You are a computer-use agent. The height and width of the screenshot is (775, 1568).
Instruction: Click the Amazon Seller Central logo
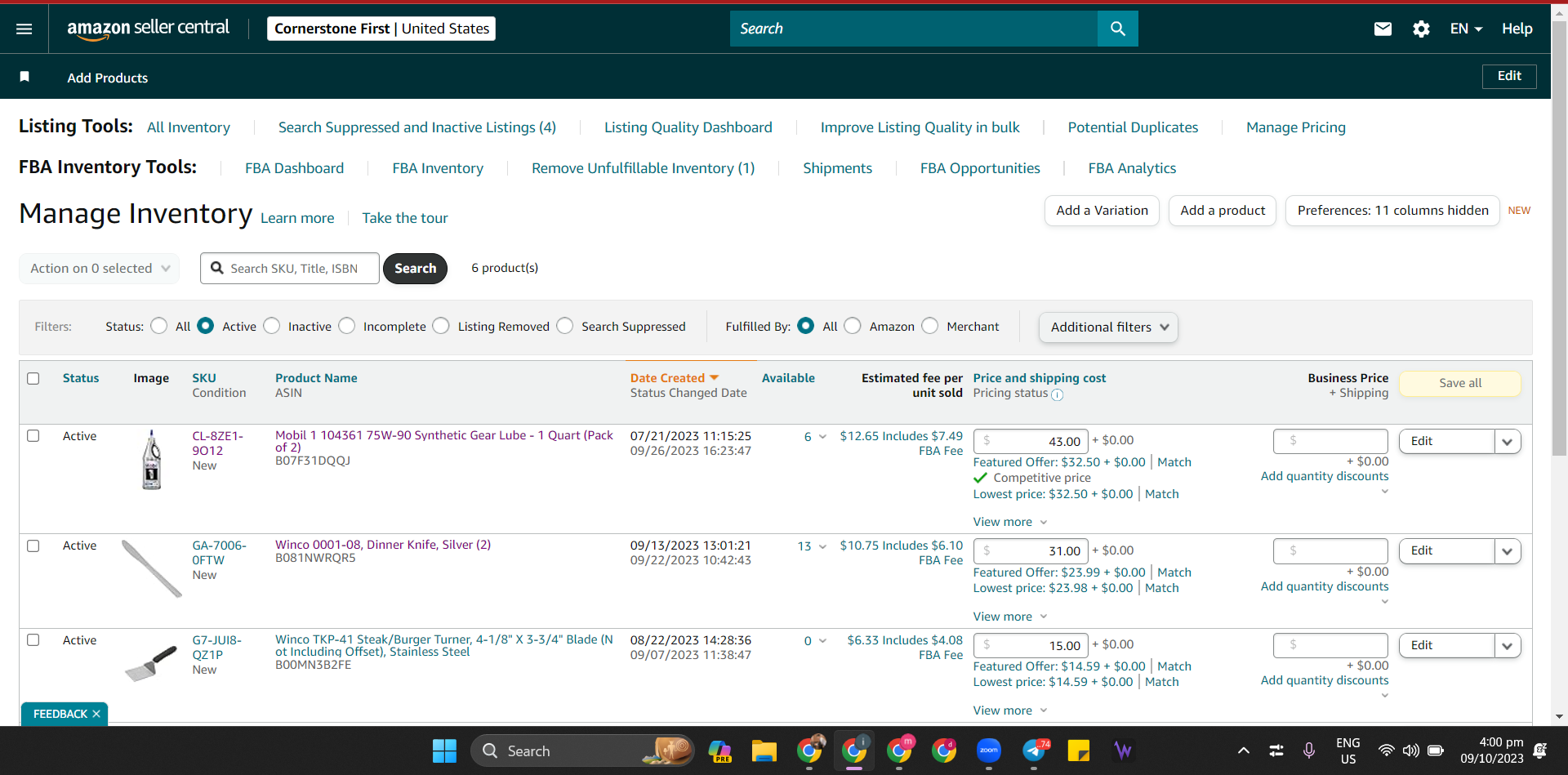point(149,29)
